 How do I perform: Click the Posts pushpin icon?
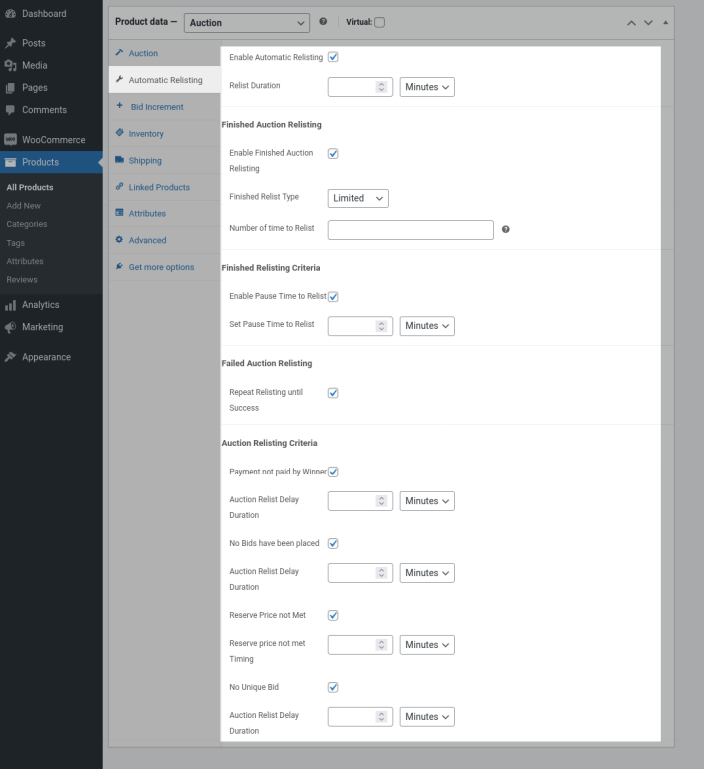[10, 44]
